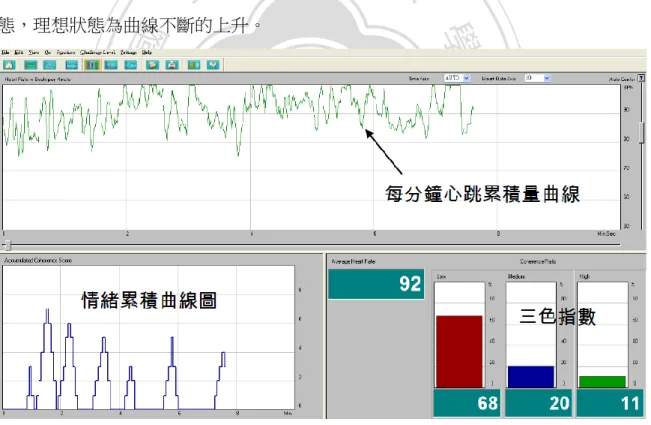
Task: Click the open folder toolbar icon
Action: [x=152, y=65]
